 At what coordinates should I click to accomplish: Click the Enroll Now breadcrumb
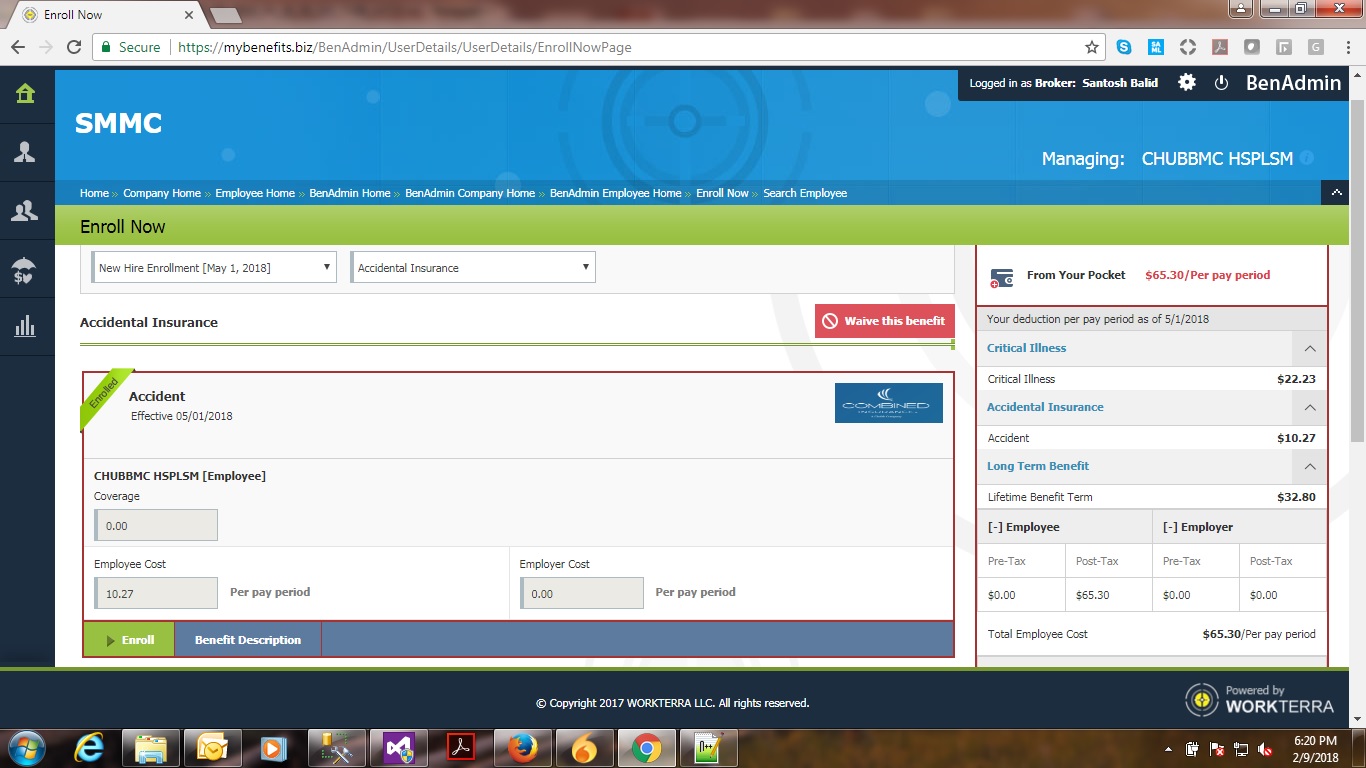(x=722, y=193)
